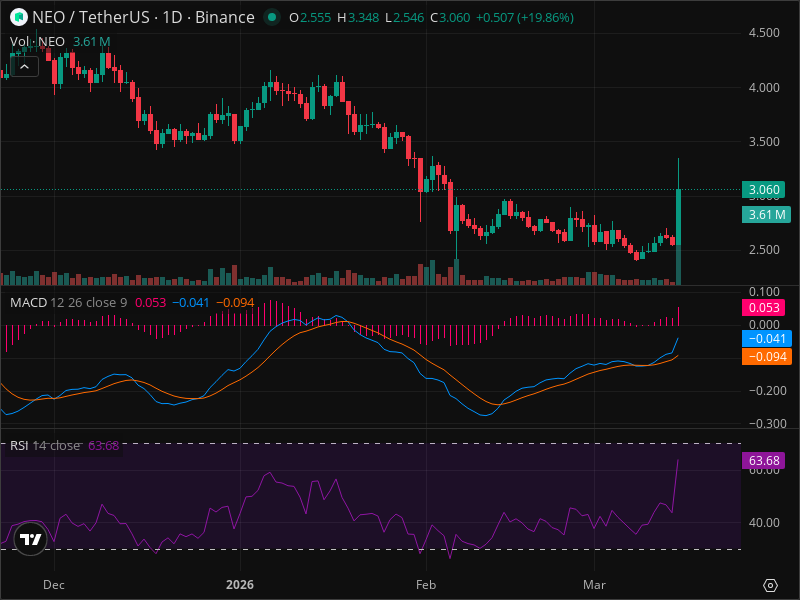
Task: Click the TradingView logo badge
Action: (x=30, y=539)
